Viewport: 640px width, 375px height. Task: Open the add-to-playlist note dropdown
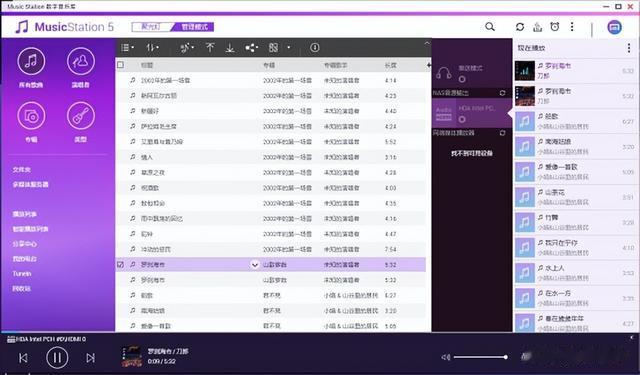[x=187, y=48]
